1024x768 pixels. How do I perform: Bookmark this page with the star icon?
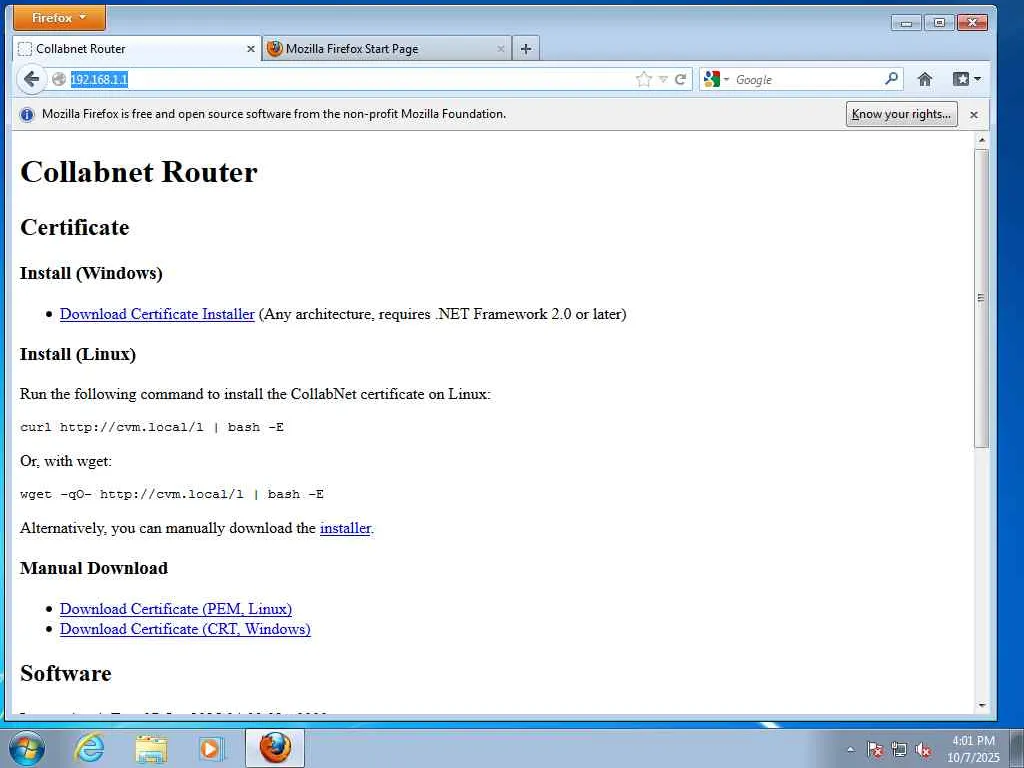point(643,79)
